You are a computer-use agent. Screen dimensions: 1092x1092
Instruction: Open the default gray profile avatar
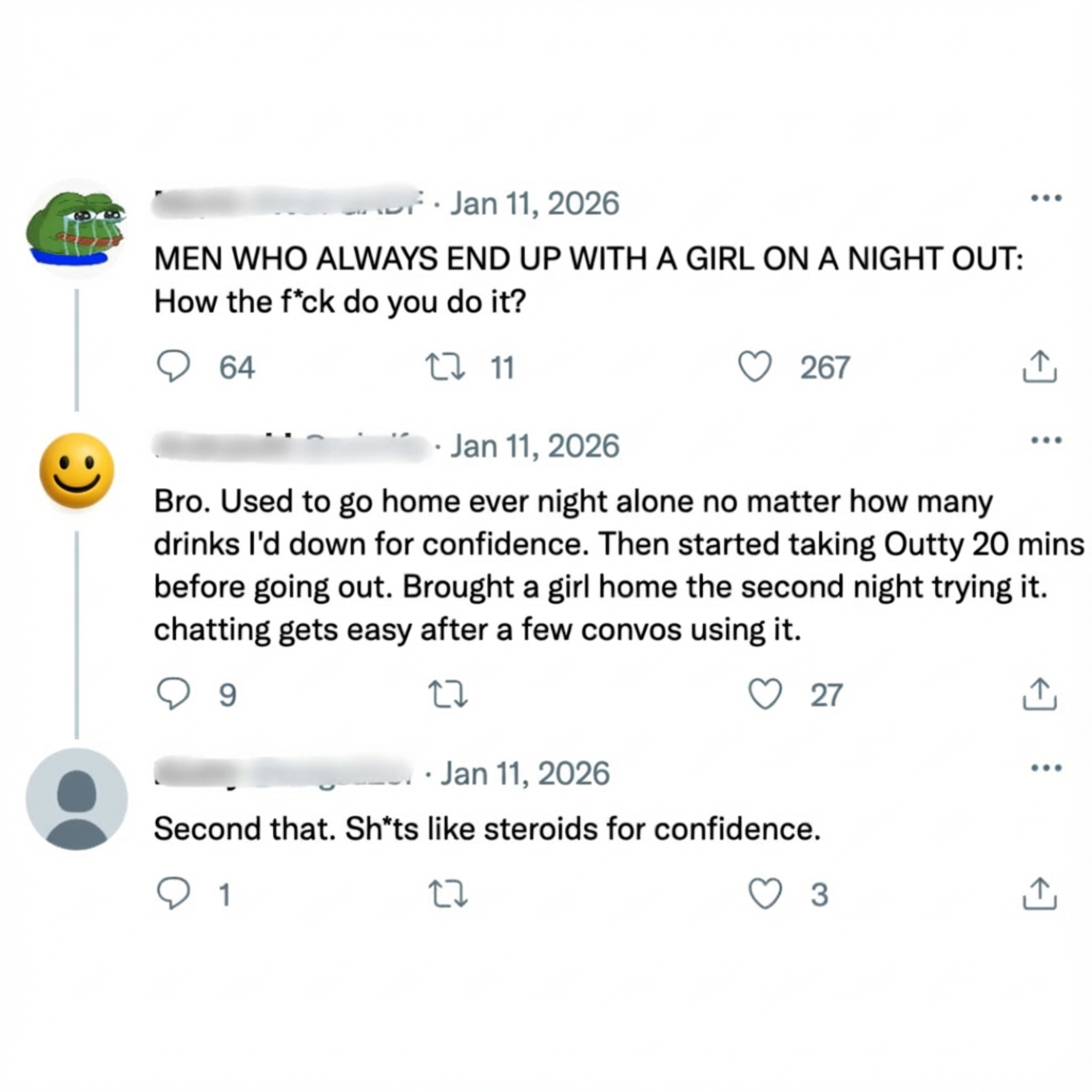click(x=77, y=799)
